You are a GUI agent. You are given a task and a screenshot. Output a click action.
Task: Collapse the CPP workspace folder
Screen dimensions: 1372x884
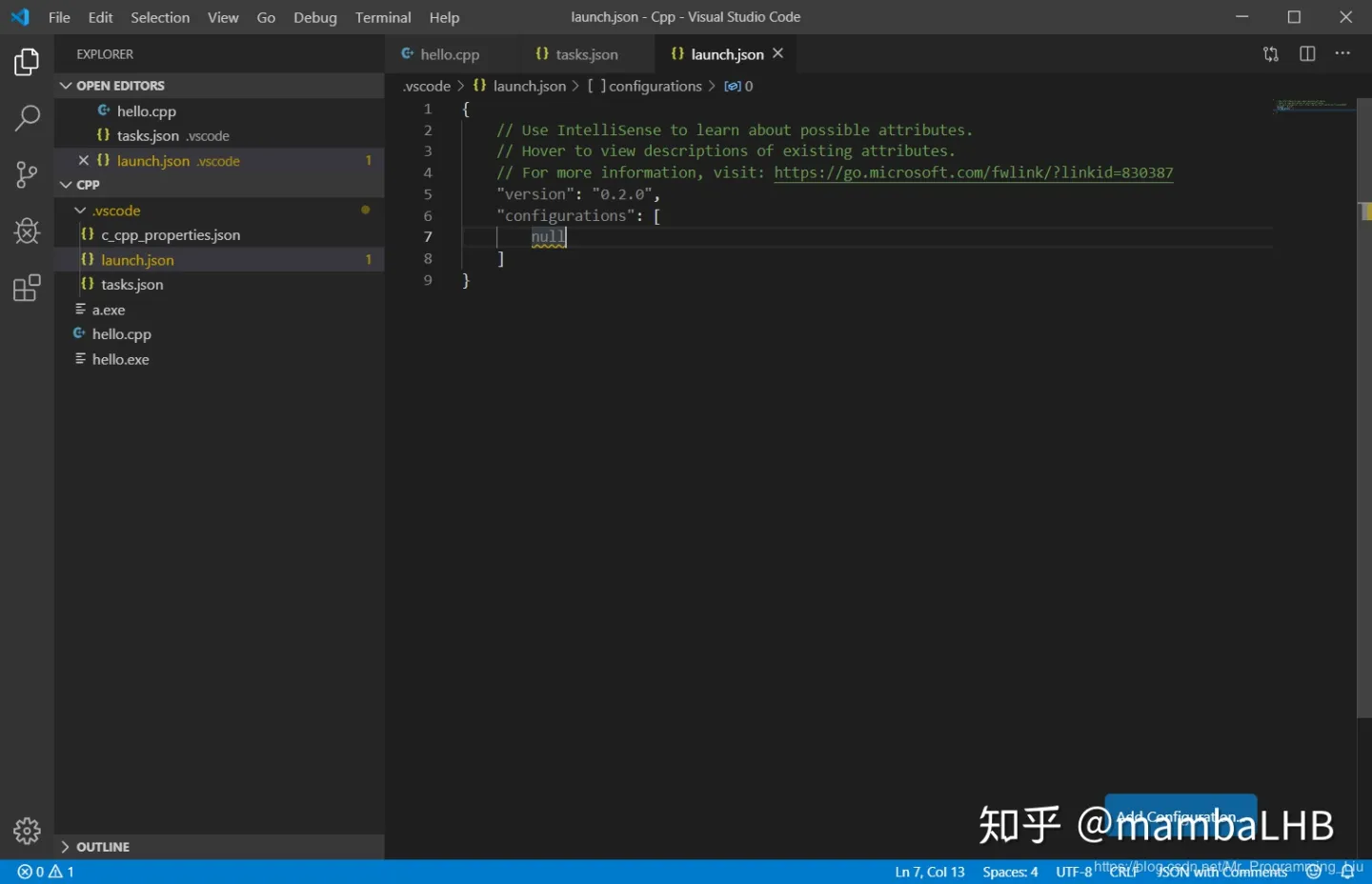65,184
